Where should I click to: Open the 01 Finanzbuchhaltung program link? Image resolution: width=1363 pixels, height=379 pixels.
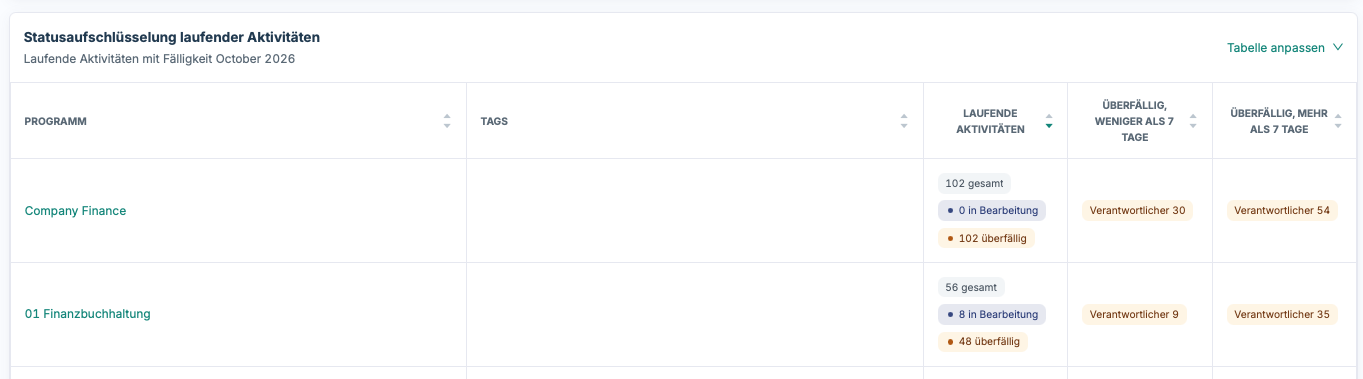(88, 314)
